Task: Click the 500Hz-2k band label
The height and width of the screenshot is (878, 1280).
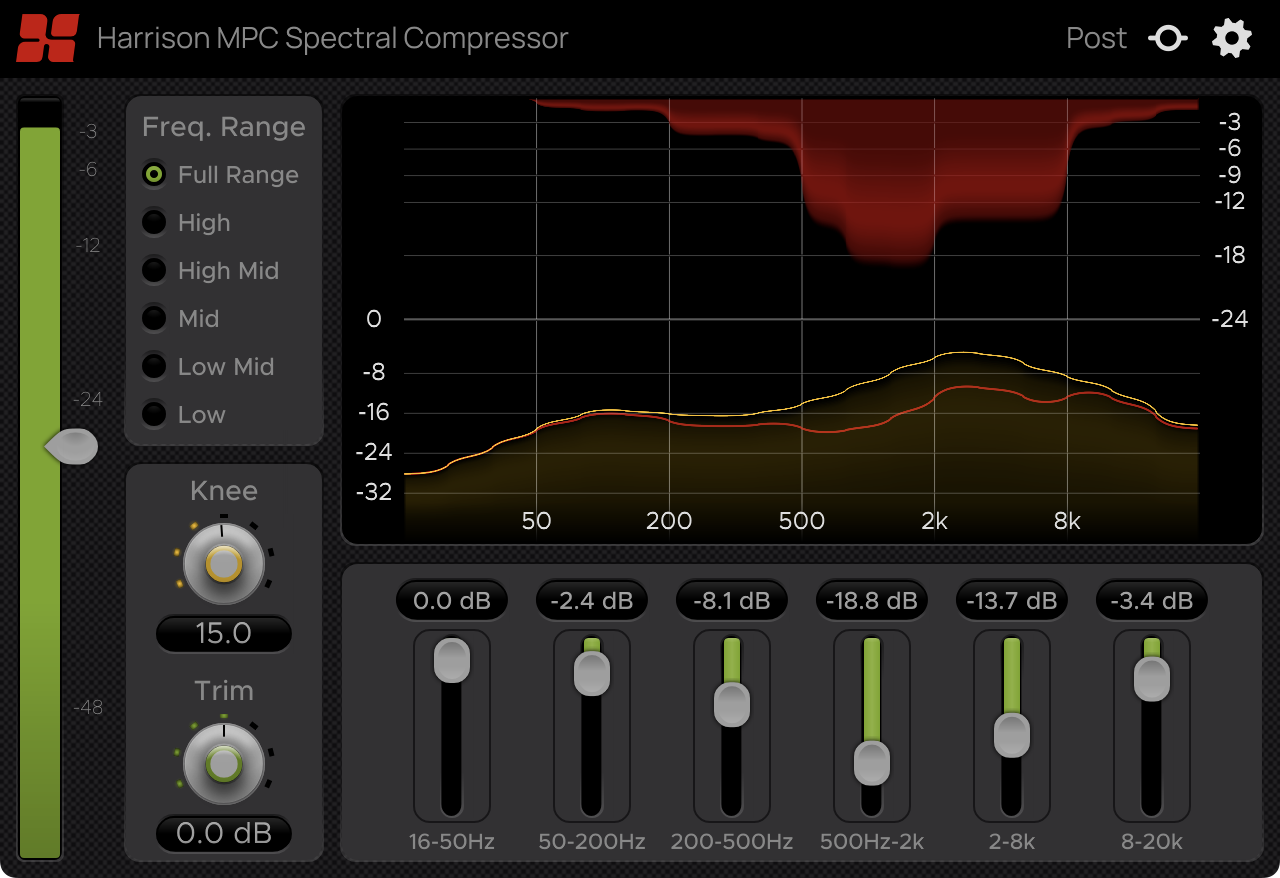Action: click(872, 842)
